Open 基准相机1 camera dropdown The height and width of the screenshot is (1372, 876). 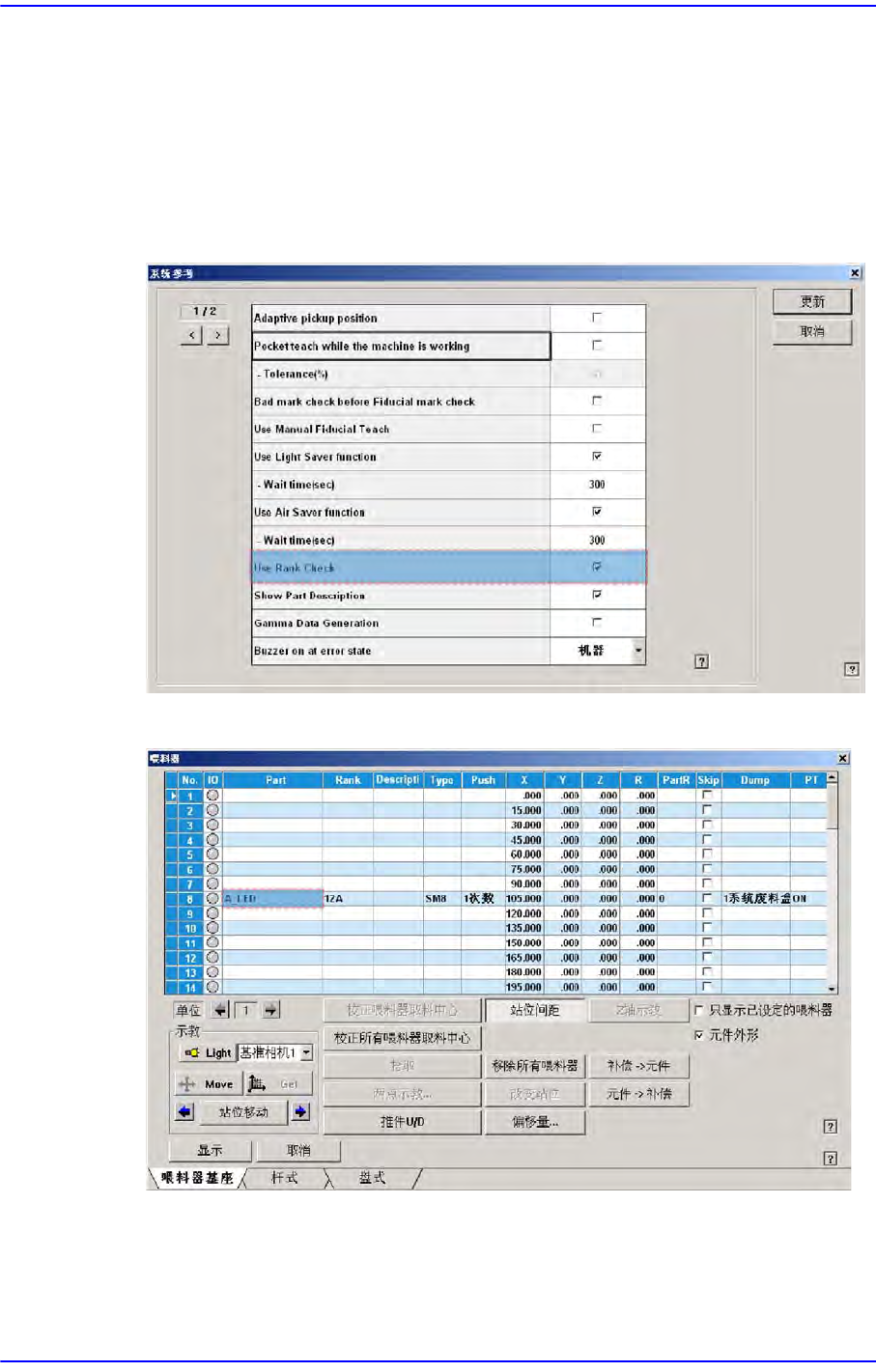coord(307,1052)
